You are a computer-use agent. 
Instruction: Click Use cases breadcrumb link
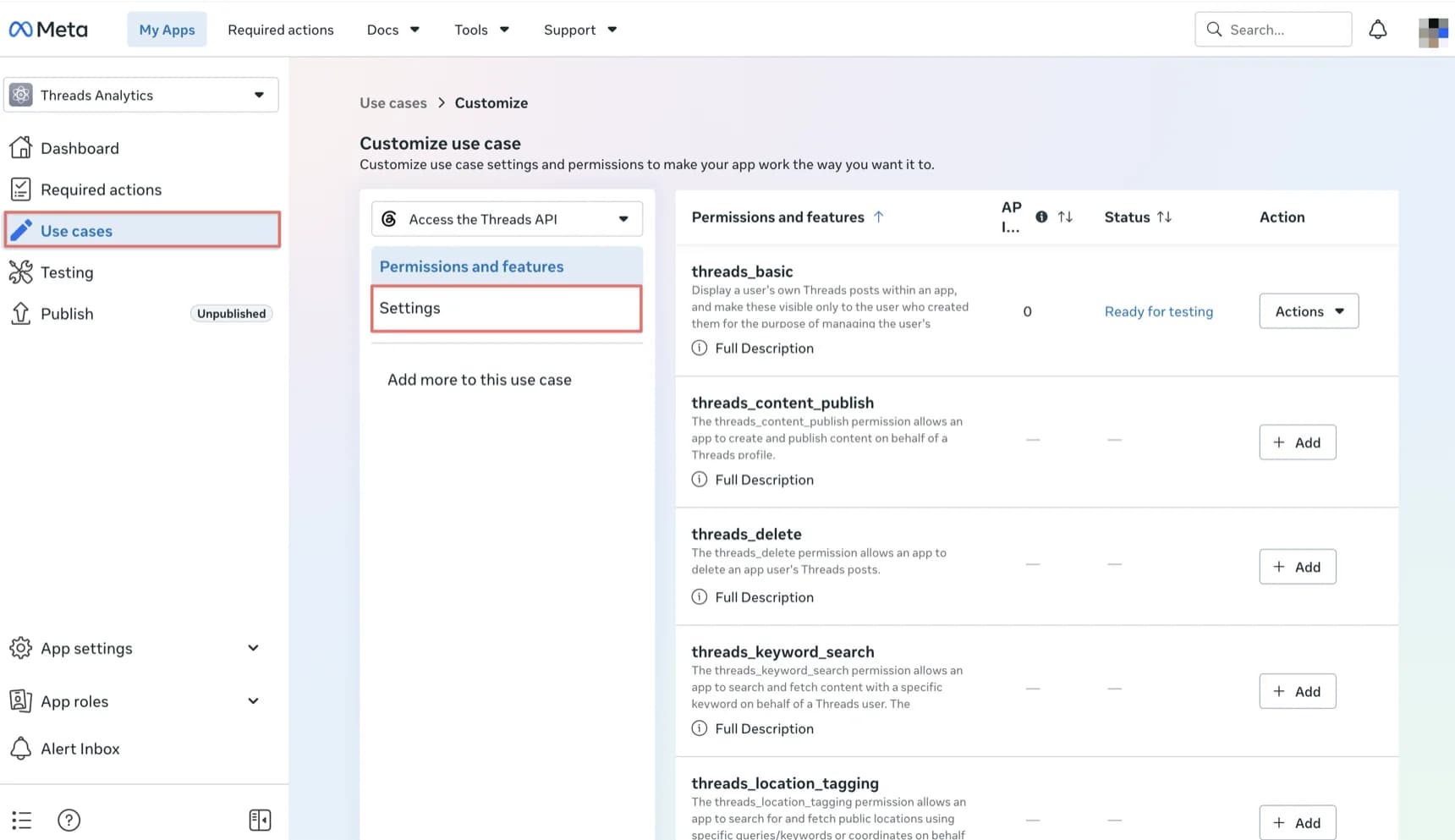[393, 103]
